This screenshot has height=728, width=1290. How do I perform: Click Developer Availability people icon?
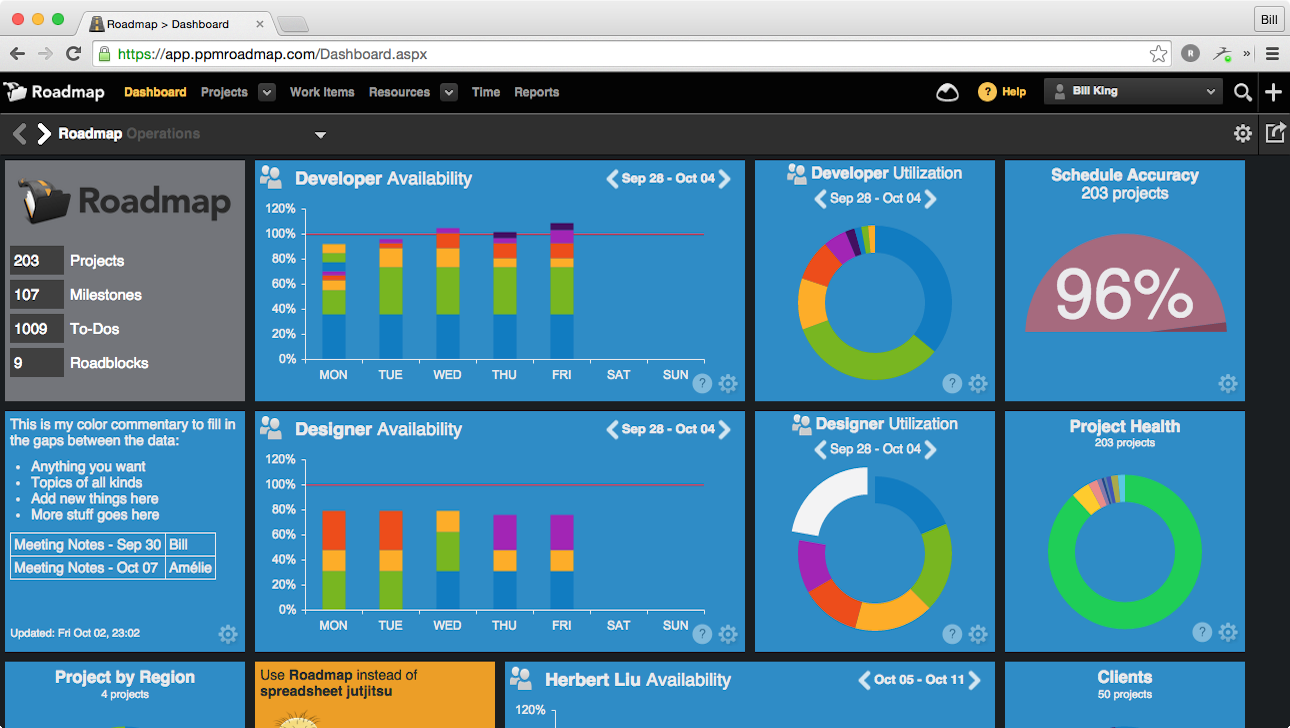[271, 177]
